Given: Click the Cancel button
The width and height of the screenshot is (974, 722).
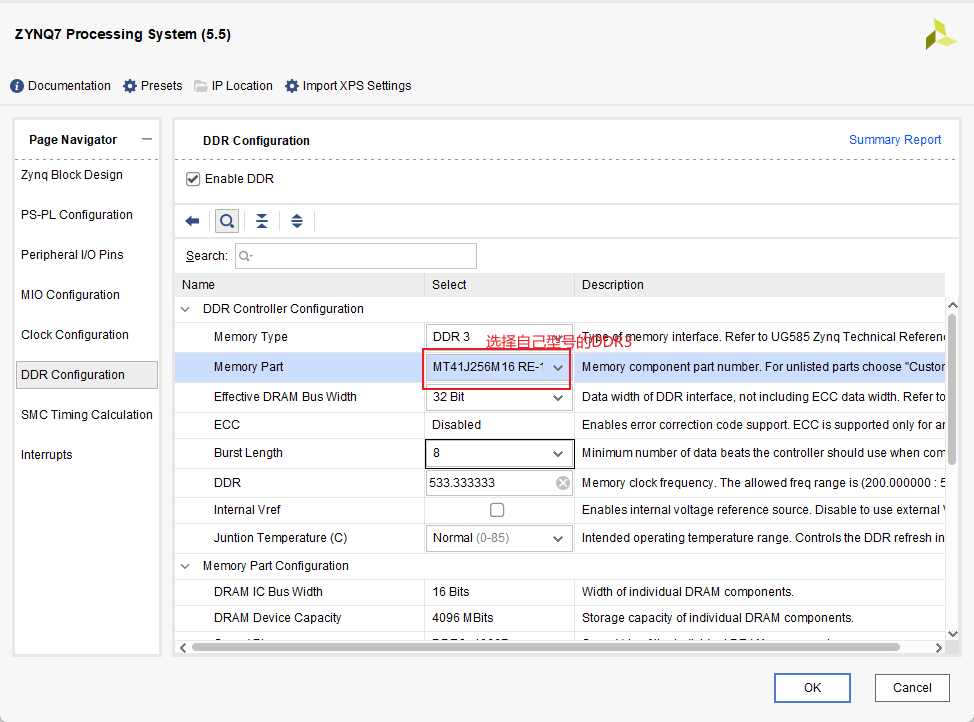Looking at the screenshot, I should 912,688.
